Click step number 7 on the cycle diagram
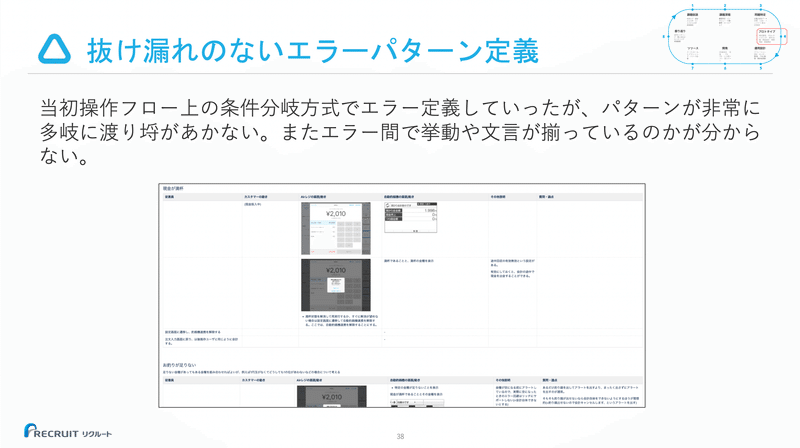 click(692, 68)
